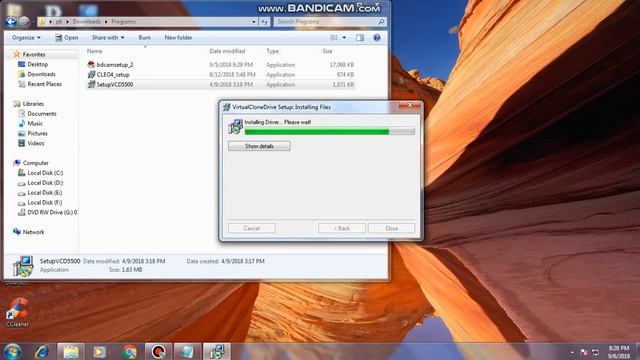
Task: Open DVD RW Drive (G:)
Action: [x=51, y=212]
